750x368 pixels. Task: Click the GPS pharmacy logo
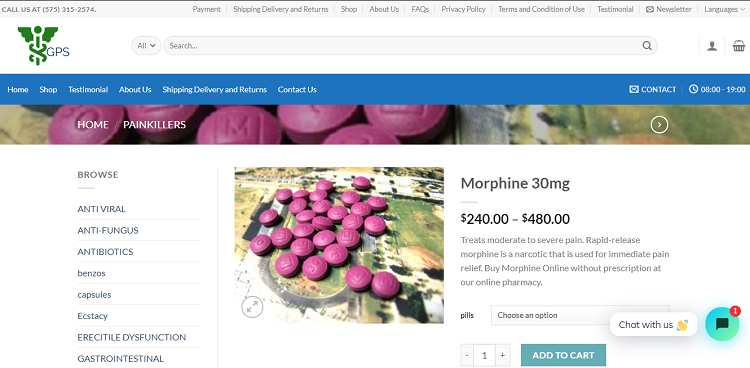click(44, 45)
